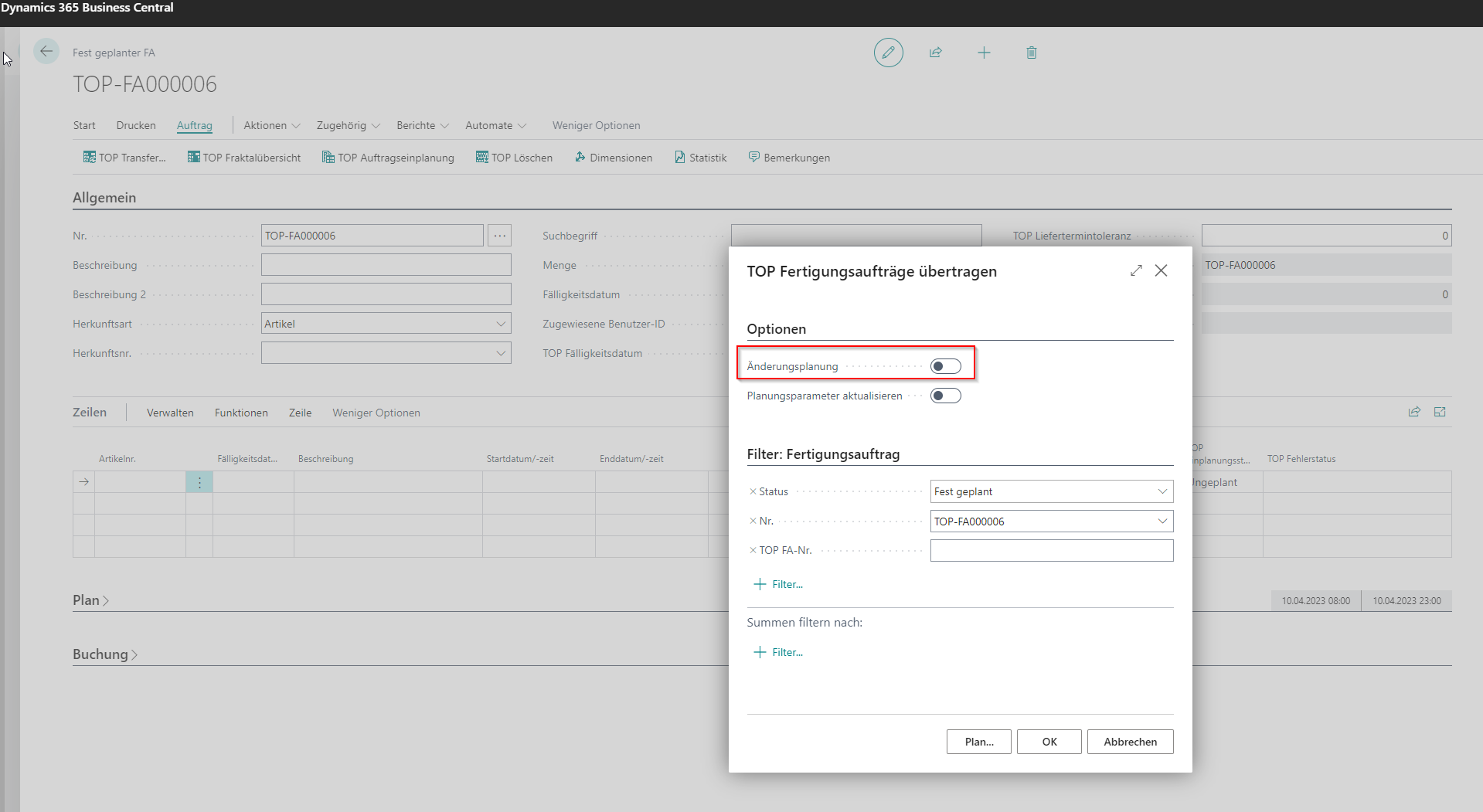Click the trash delete icon

[1031, 53]
